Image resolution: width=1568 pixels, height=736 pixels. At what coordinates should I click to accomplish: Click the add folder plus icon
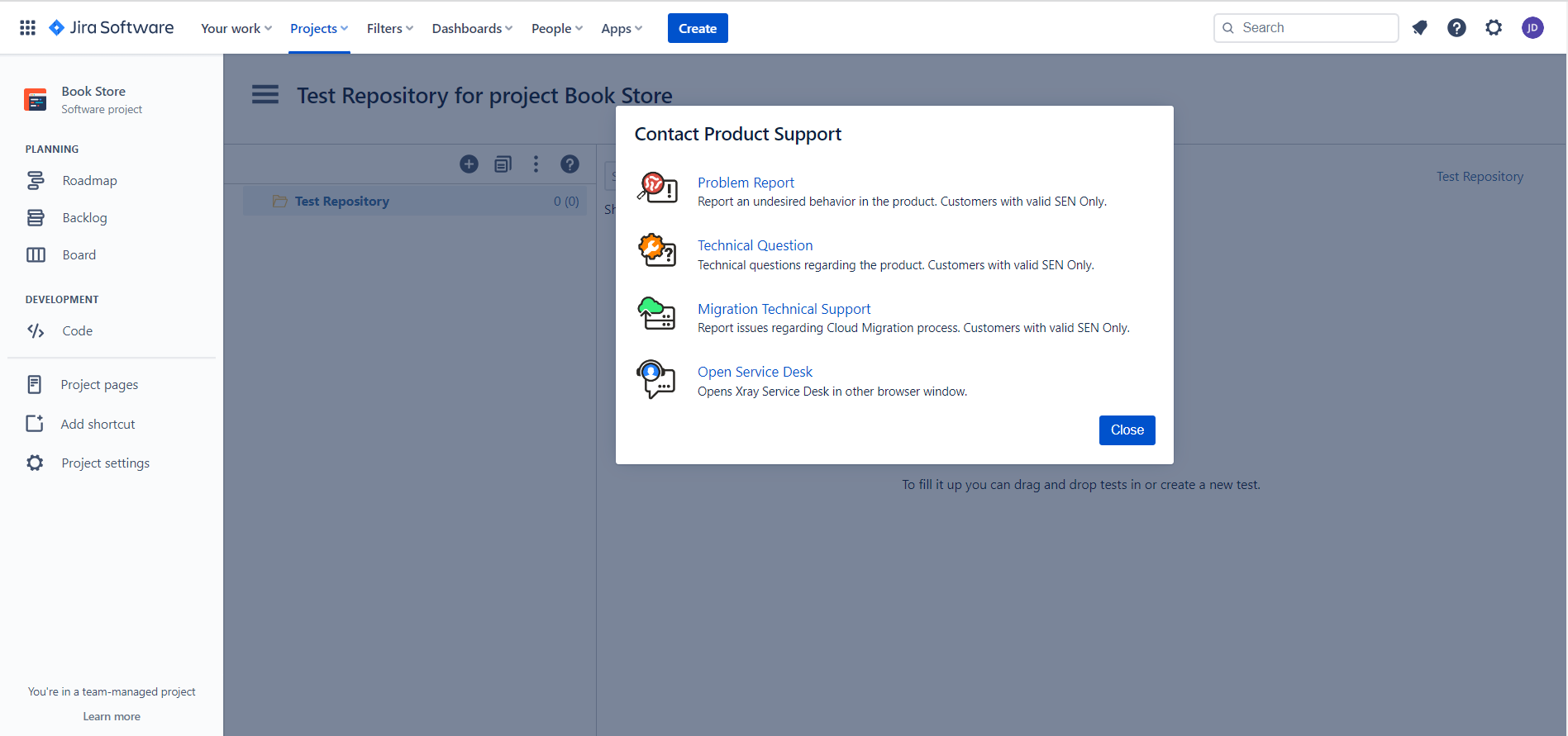(469, 164)
